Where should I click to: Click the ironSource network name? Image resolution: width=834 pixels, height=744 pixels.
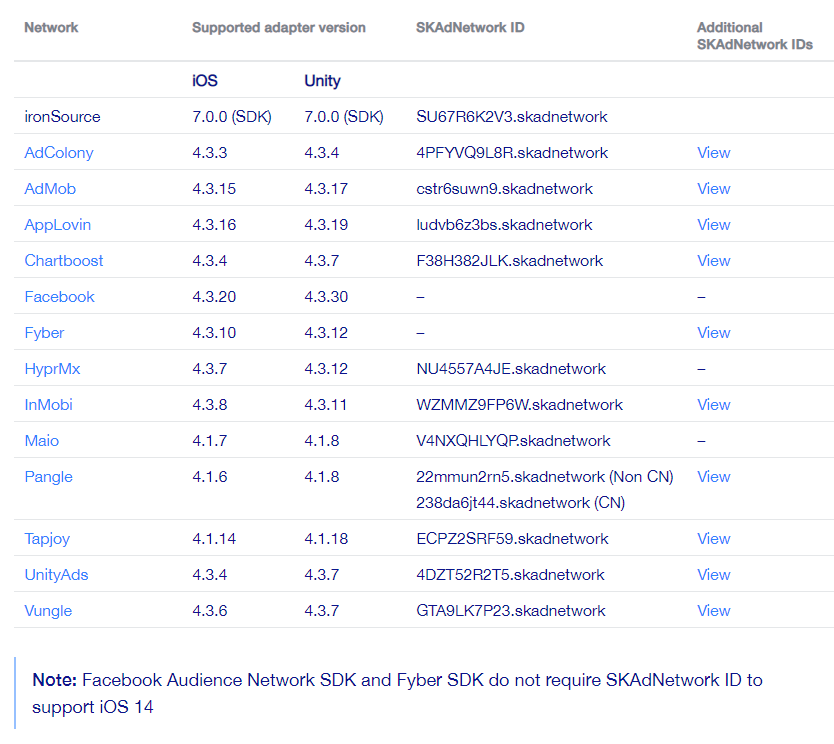[62, 117]
